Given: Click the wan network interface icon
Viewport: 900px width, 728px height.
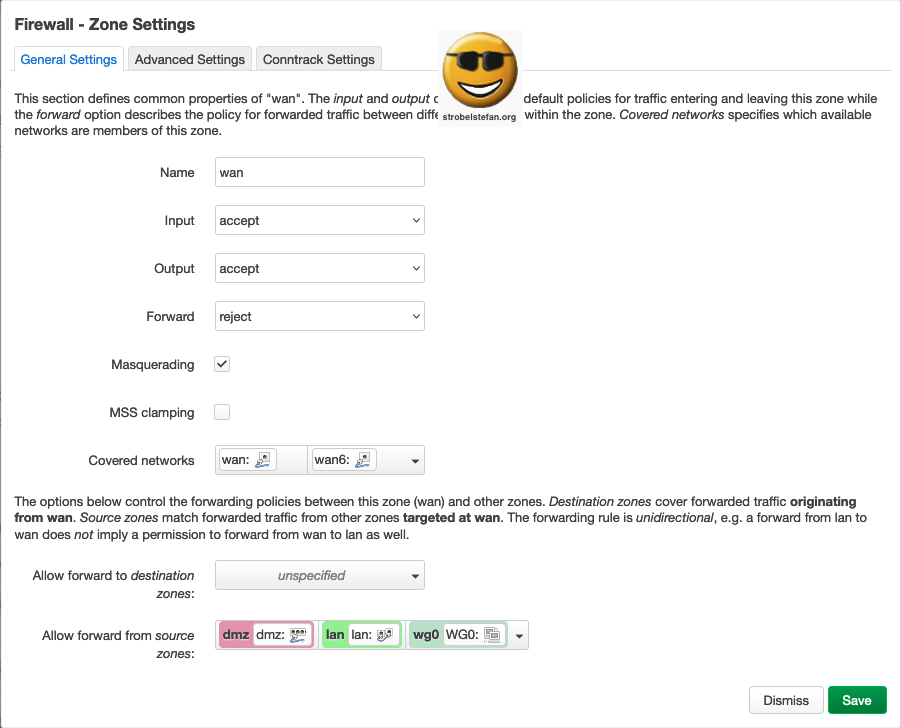Looking at the screenshot, I should tap(262, 460).
